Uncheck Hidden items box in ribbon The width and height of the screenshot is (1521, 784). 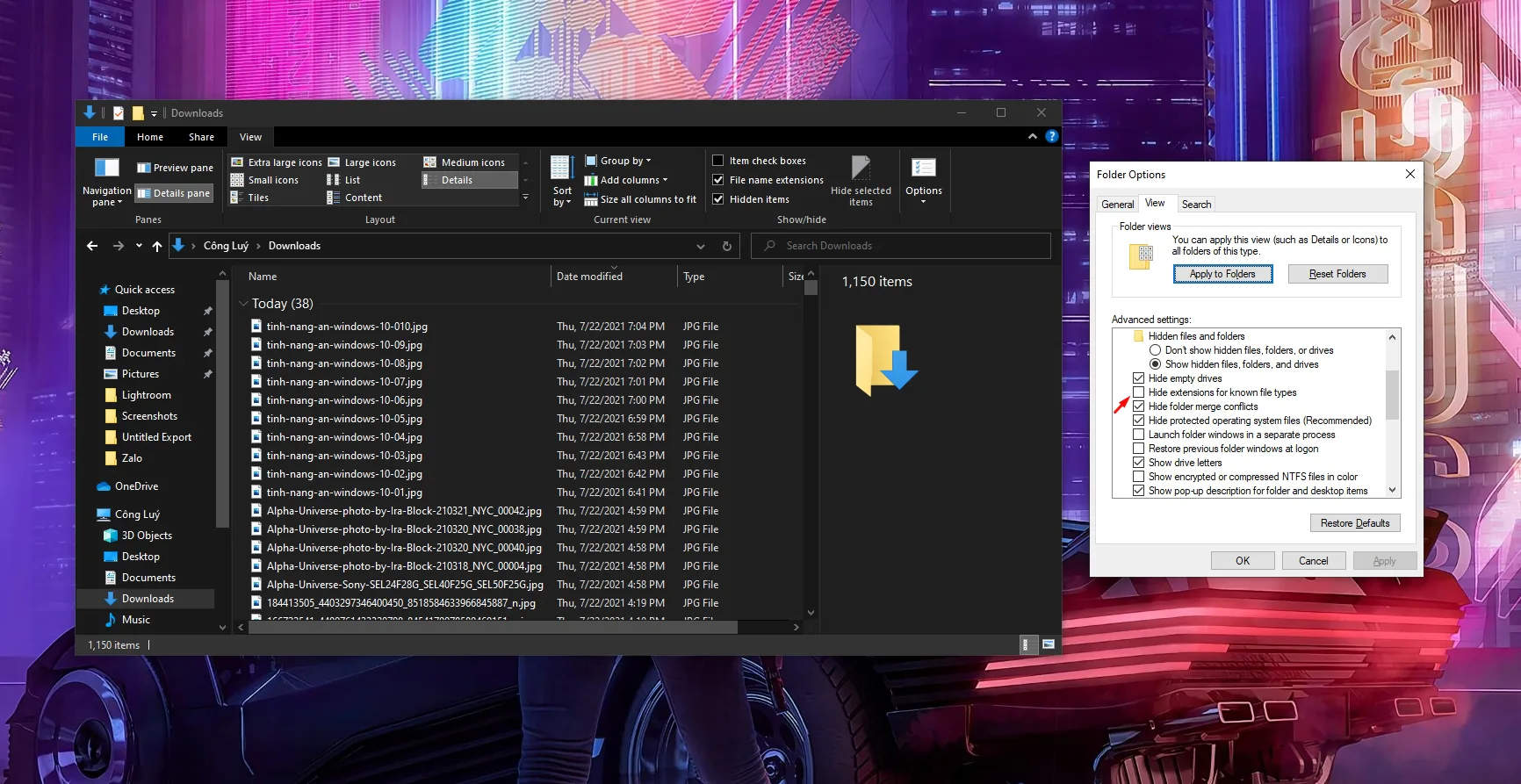(717, 199)
